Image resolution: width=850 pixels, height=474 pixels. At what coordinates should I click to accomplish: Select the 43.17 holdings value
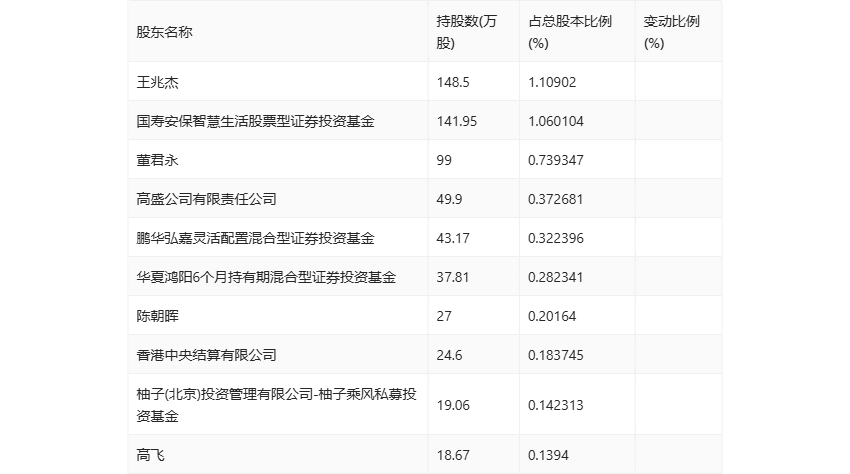click(x=453, y=239)
